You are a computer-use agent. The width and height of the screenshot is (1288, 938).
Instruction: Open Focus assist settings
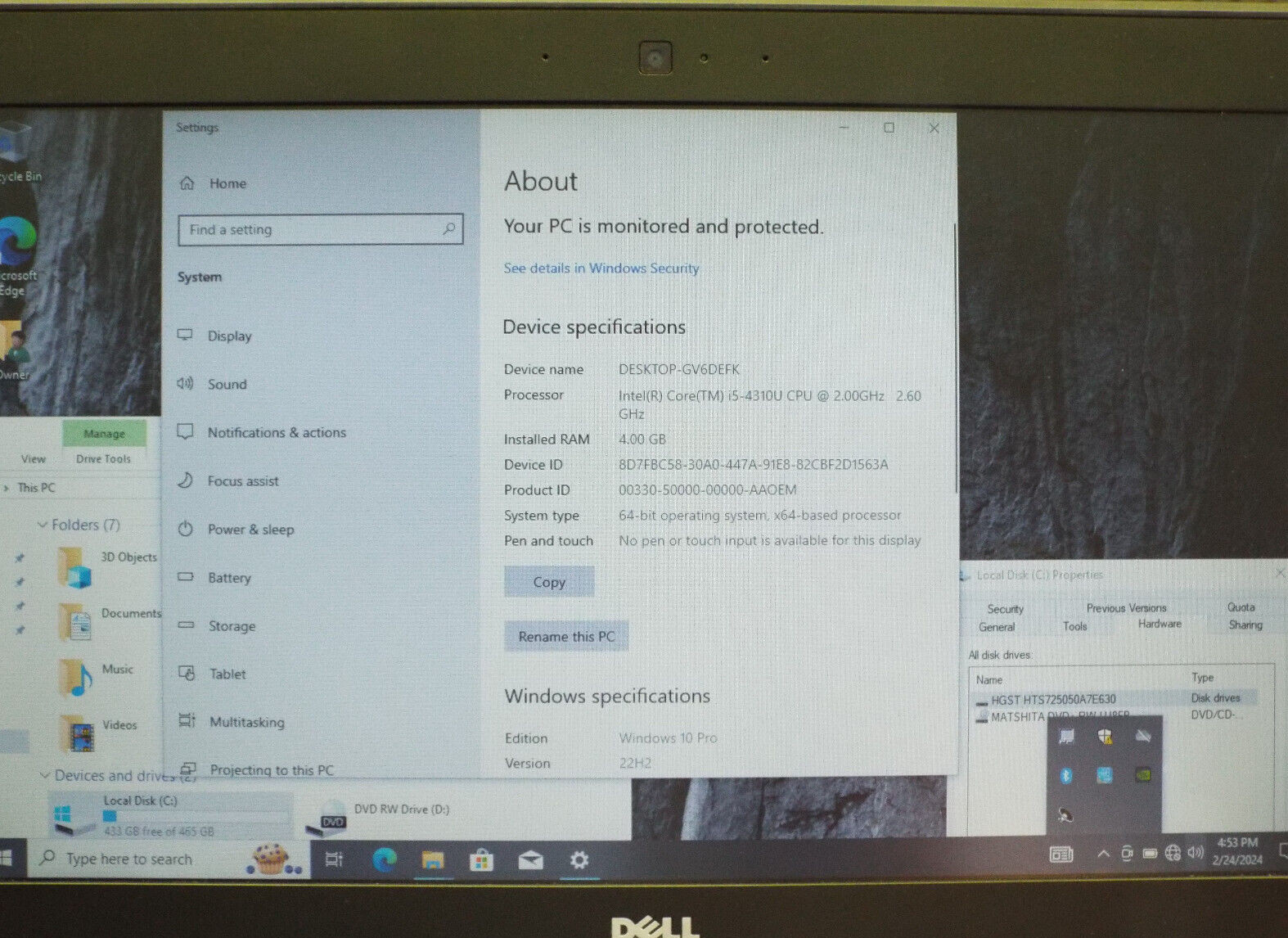(228, 480)
